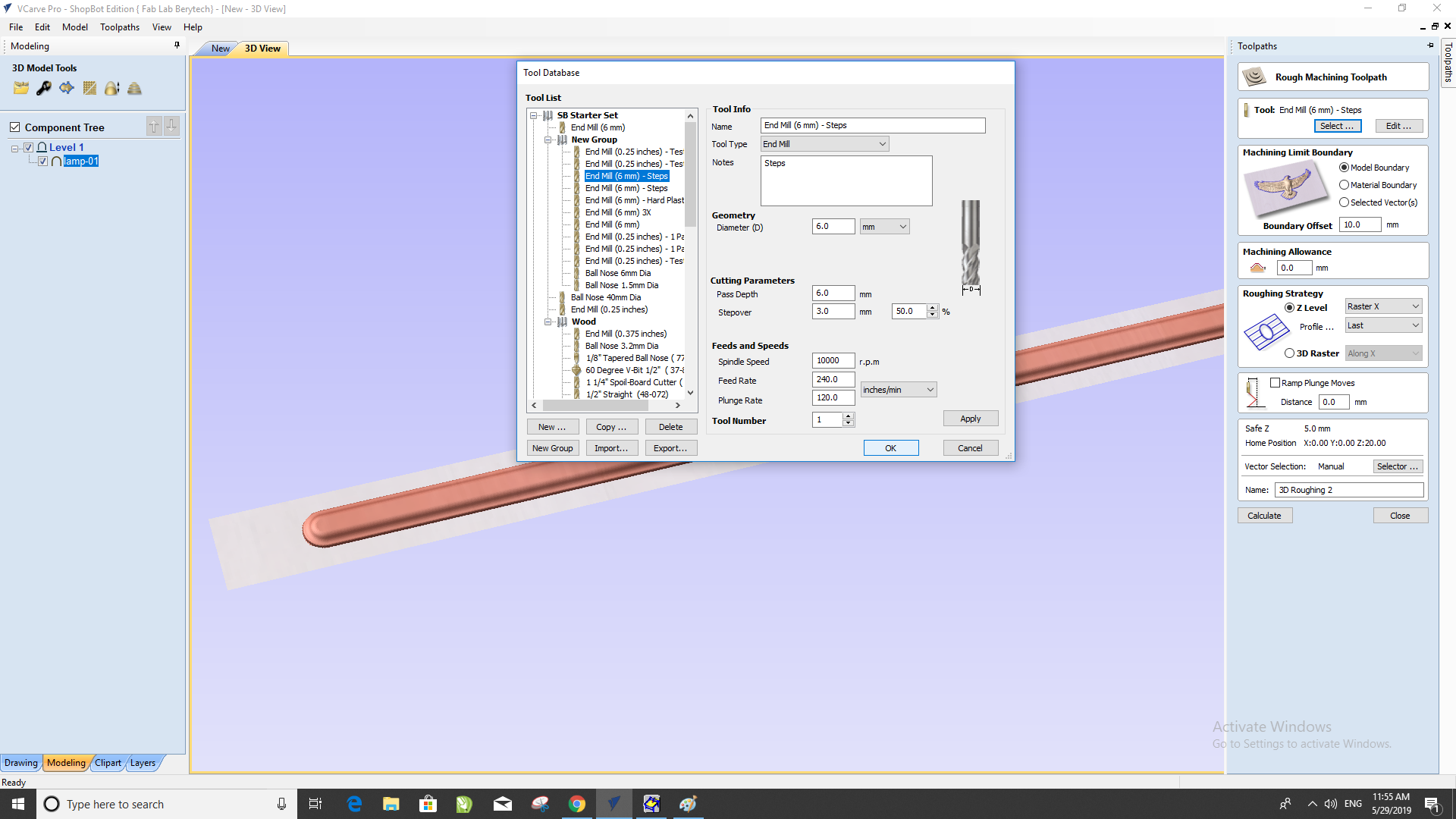
Task: Click the slice model tool icon
Action: point(134,89)
